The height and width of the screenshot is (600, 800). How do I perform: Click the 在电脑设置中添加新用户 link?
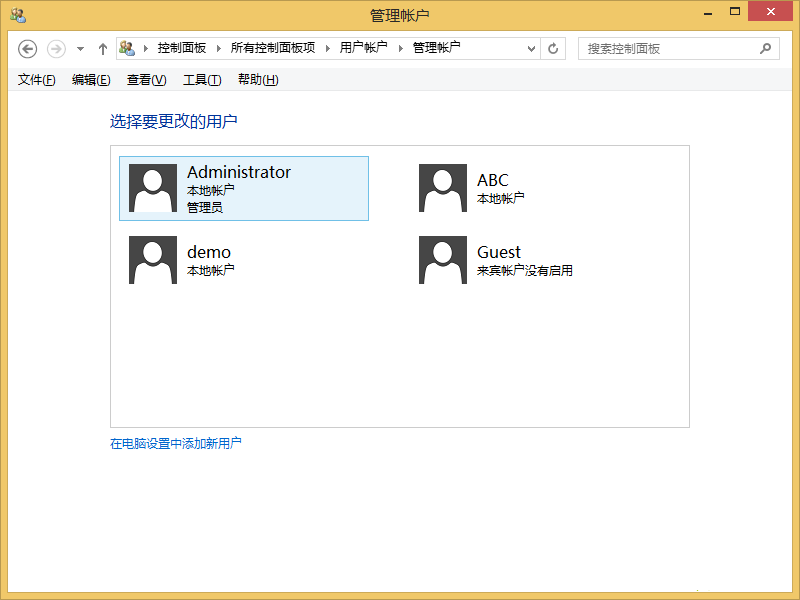tap(176, 441)
